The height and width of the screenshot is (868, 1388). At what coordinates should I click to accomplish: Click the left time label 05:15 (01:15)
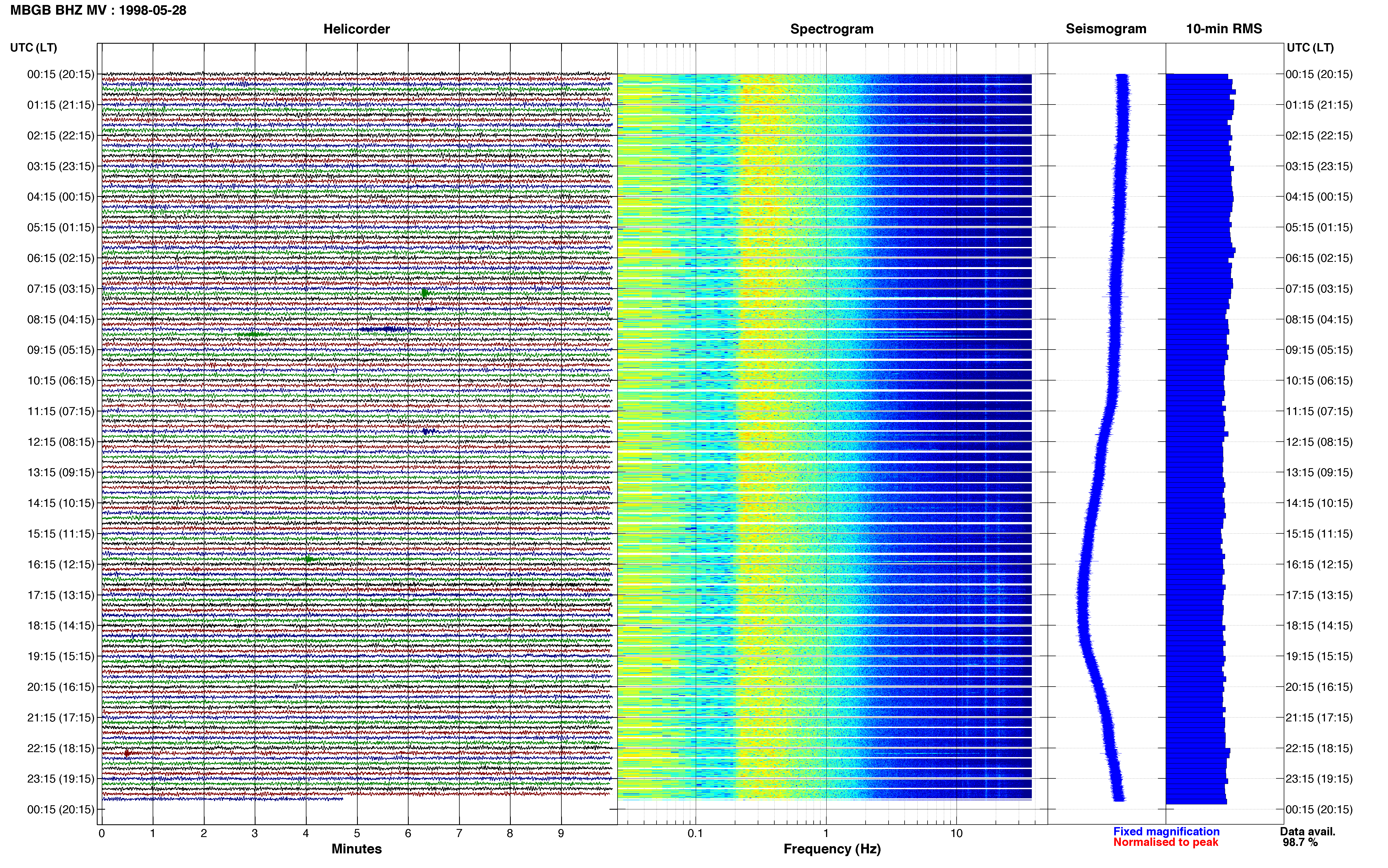[x=61, y=227]
